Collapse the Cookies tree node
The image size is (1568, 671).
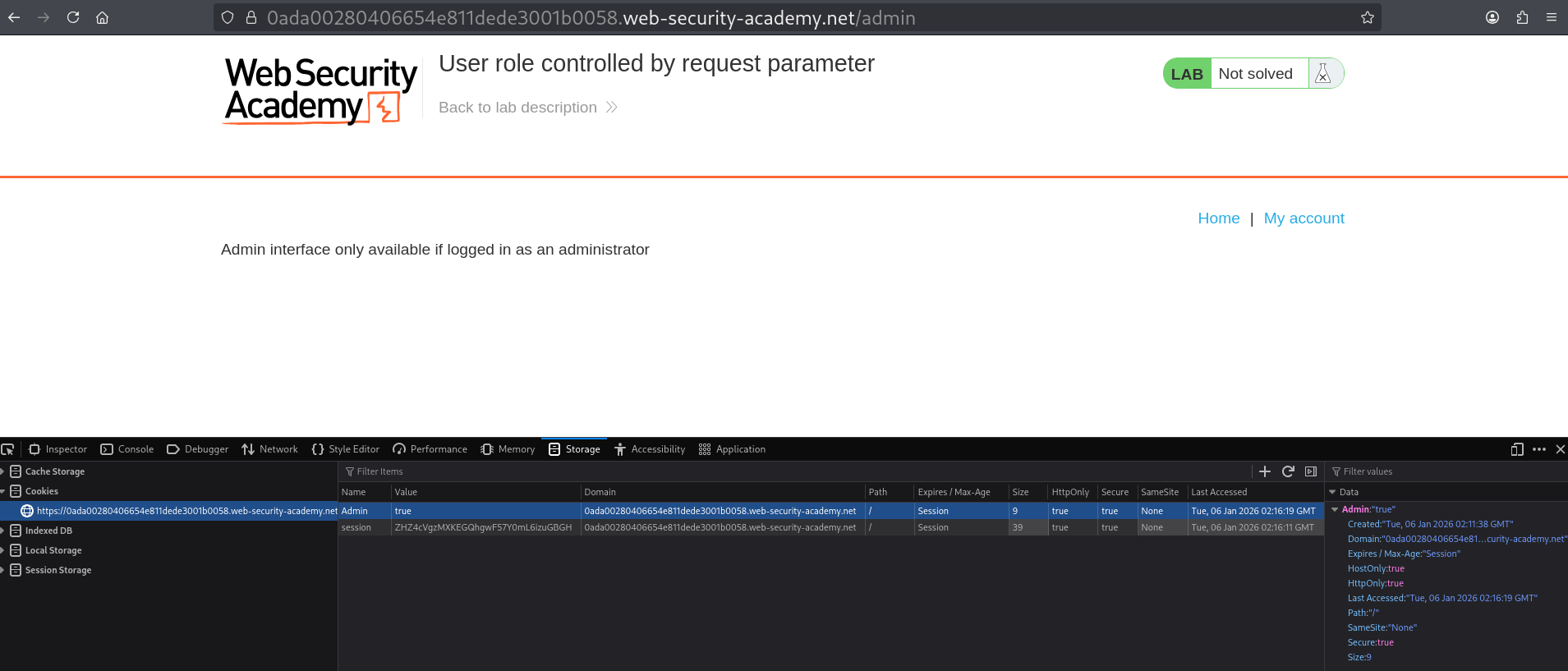[3, 491]
